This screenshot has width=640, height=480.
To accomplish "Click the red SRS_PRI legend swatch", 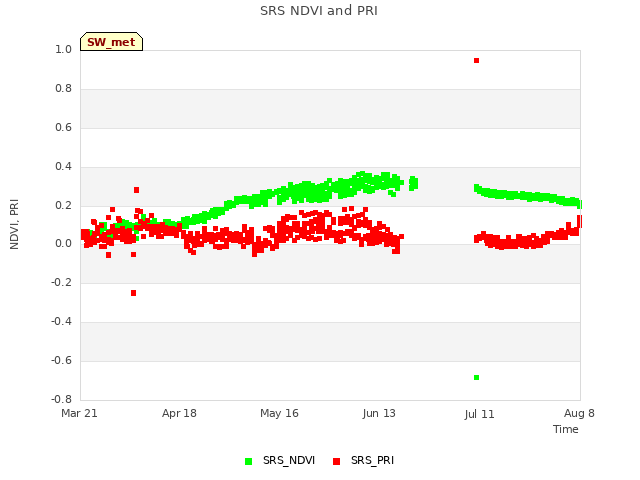I will pos(336,462).
